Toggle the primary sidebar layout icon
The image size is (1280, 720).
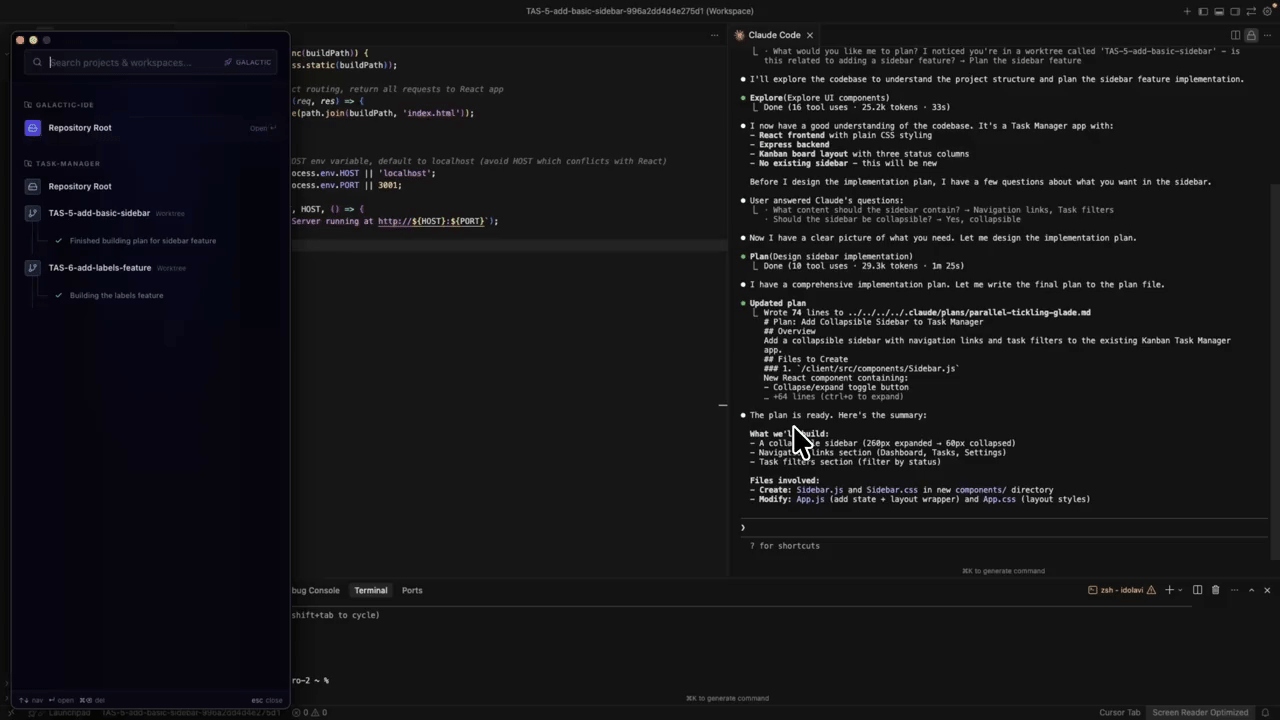pos(1203,11)
